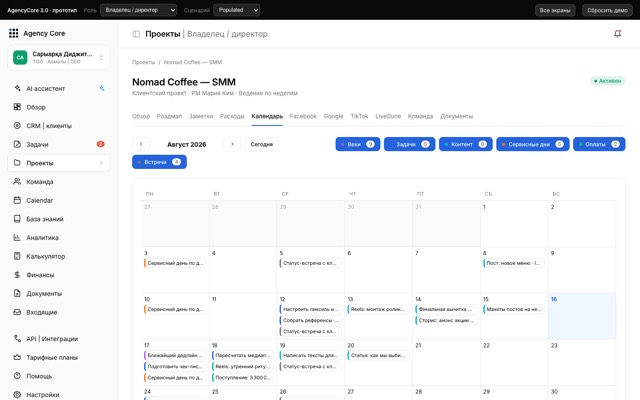Viewport: 640px width, 400px height.
Task: Click the CA organization avatar
Action: [x=20, y=57]
